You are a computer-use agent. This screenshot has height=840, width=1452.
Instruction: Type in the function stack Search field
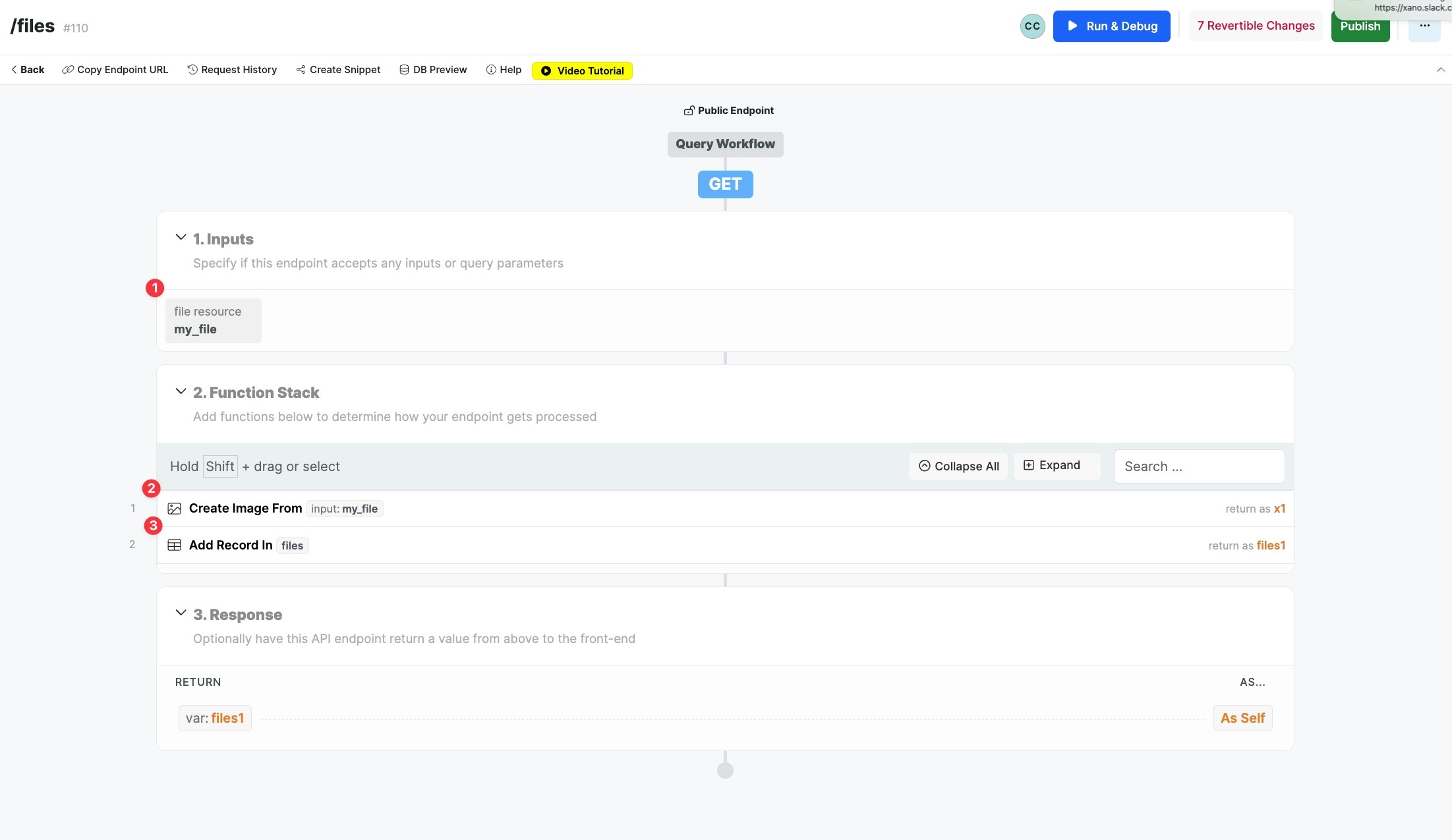coord(1198,466)
